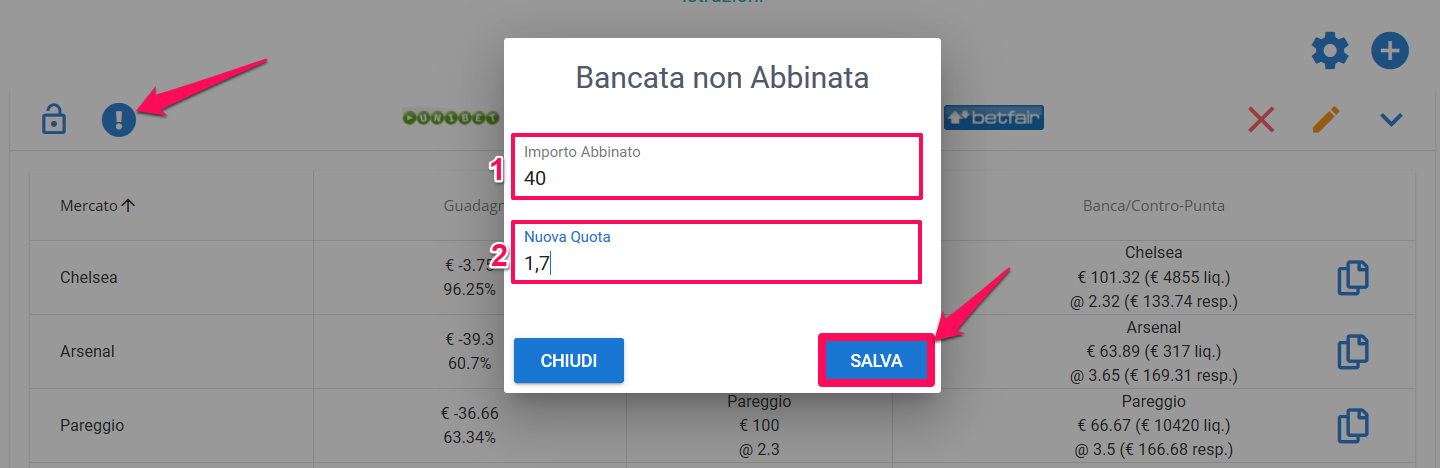Close dialog via CHIUDI button

pos(569,361)
